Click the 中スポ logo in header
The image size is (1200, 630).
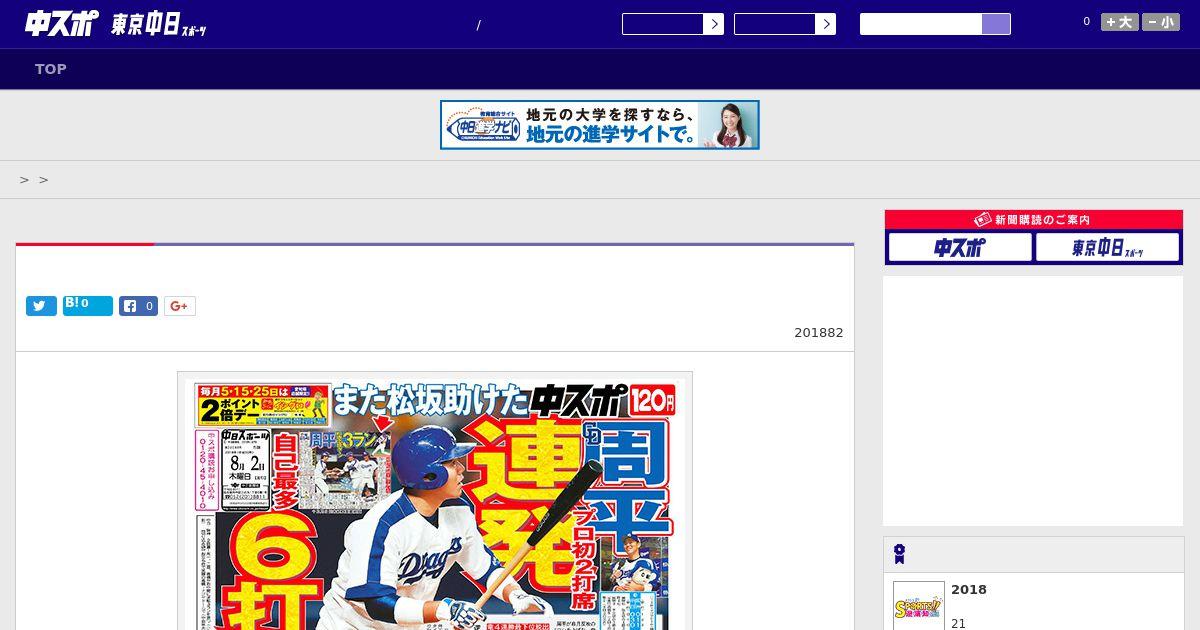tap(62, 23)
